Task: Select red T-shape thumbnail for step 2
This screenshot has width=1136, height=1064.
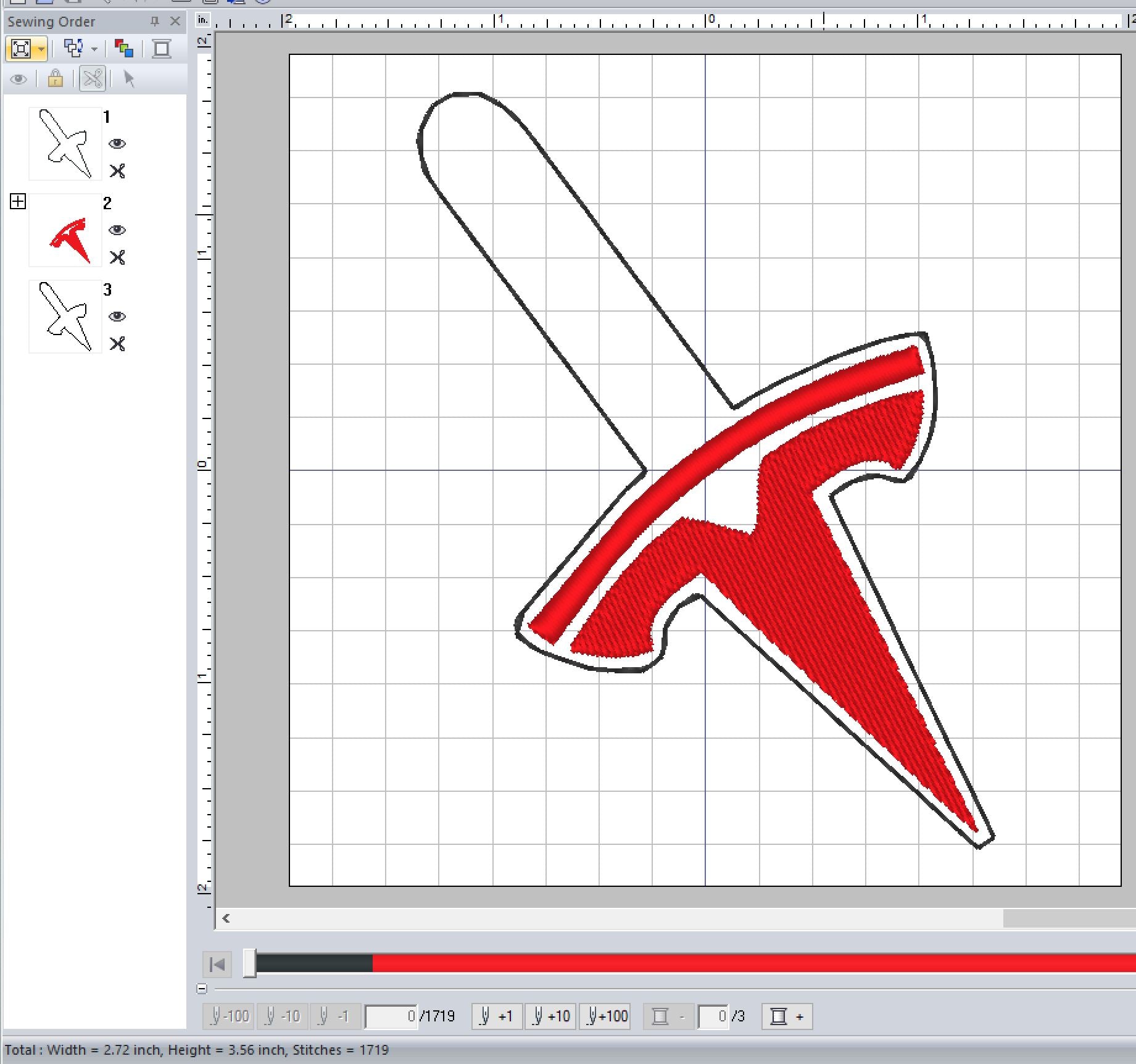Action: click(x=65, y=230)
